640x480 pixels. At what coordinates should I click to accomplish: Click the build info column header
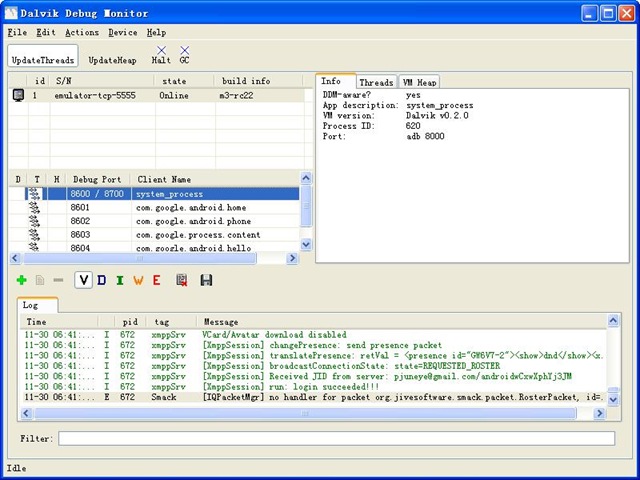pyautogui.click(x=258, y=81)
